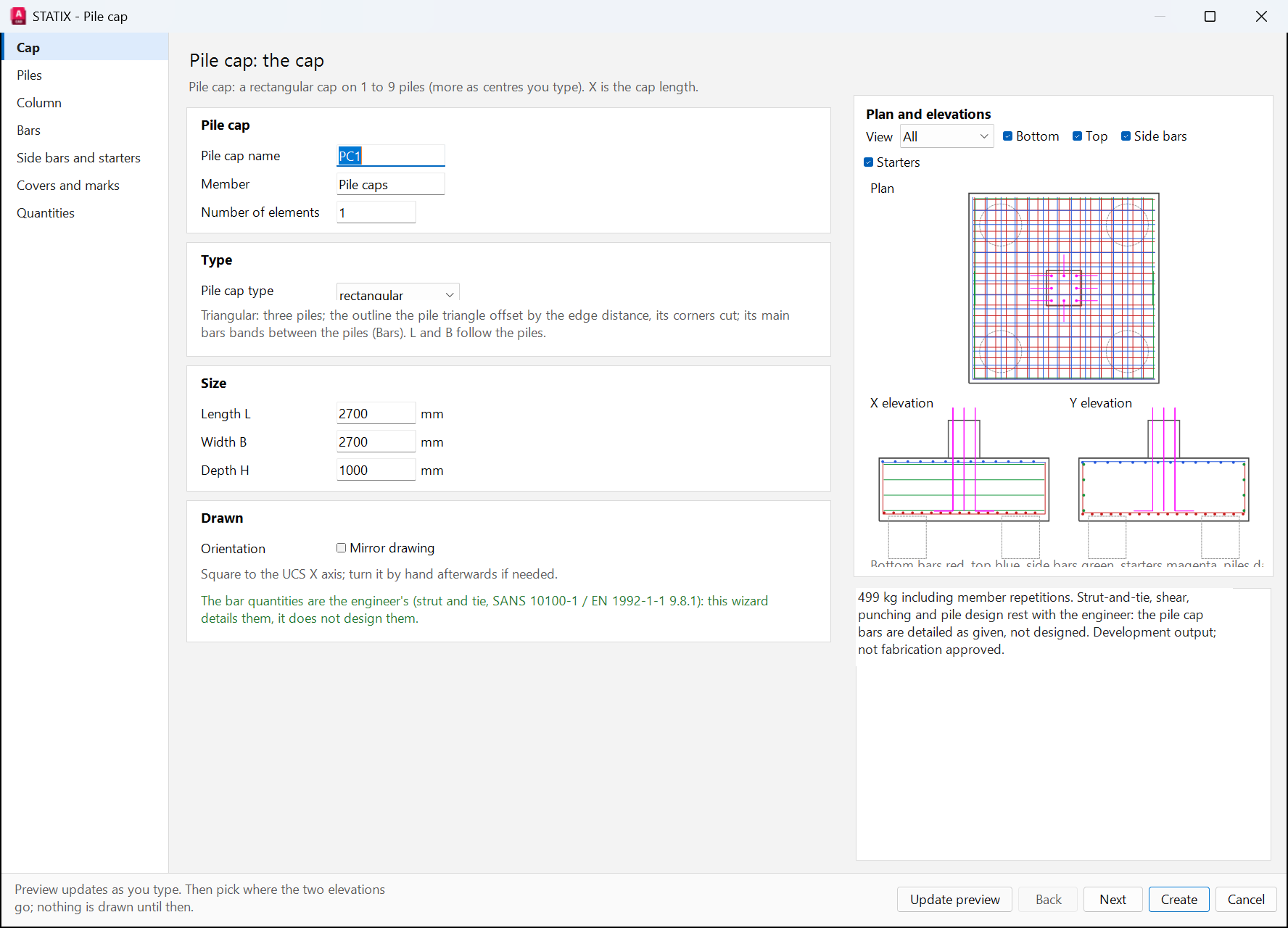Click the Depth H input field
1288x928 pixels.
pos(376,470)
